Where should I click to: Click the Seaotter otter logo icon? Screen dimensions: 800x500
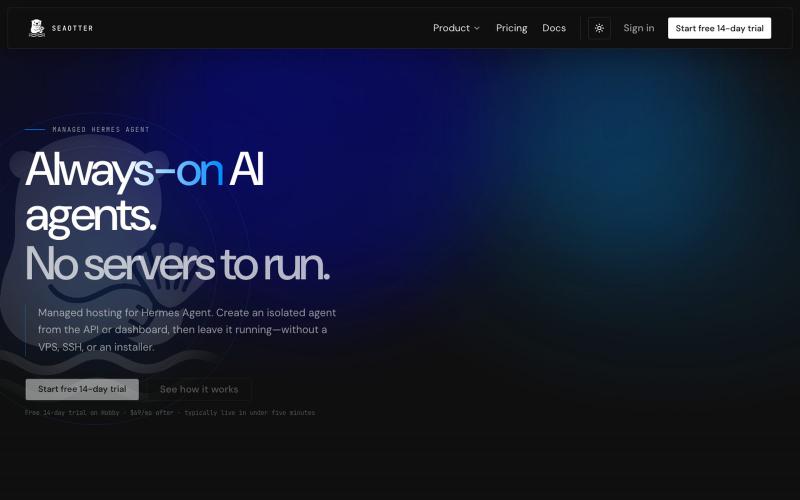pos(37,28)
